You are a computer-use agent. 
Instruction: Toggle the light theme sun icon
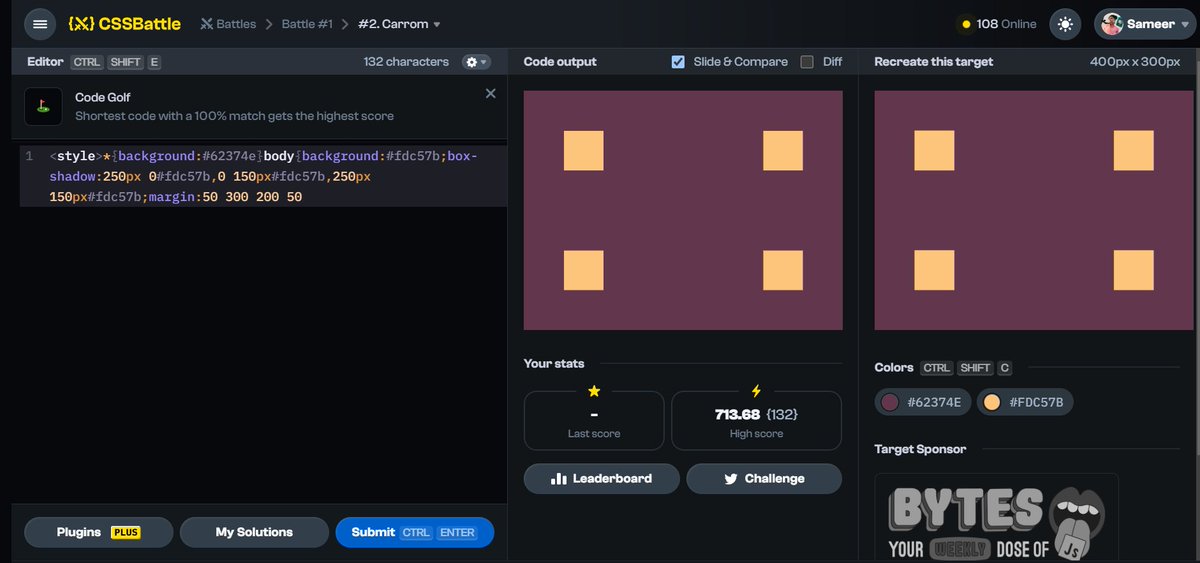(x=1064, y=24)
